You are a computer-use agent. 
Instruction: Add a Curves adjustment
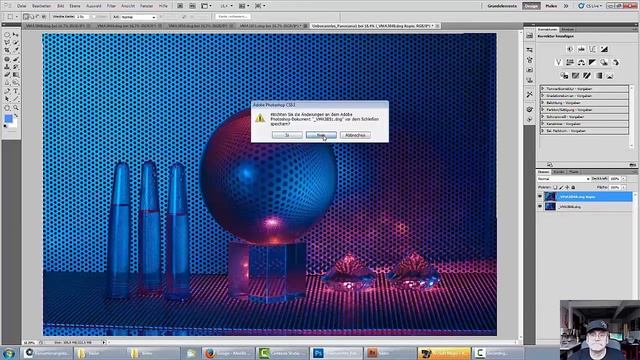pos(593,49)
